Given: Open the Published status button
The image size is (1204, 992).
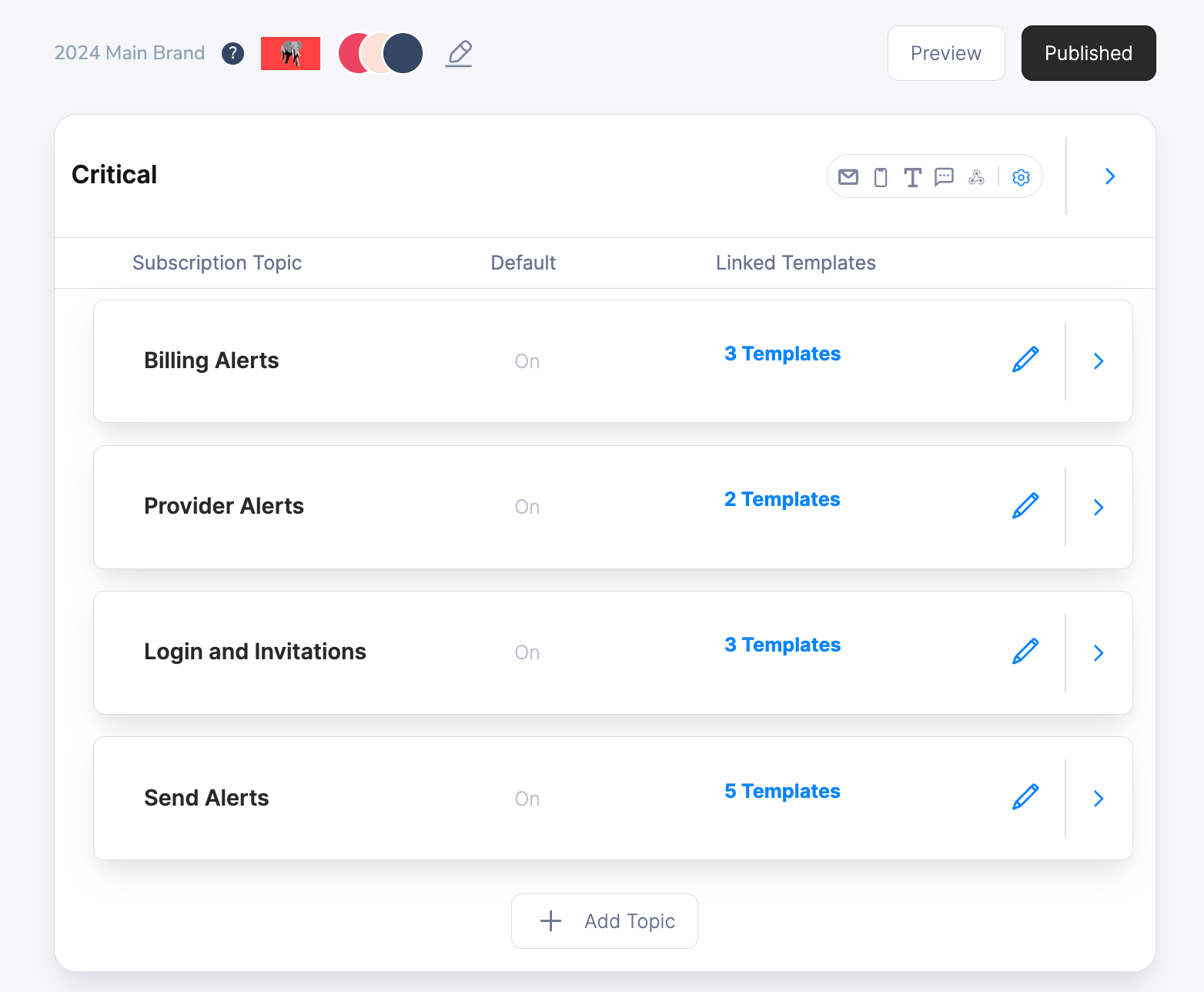Looking at the screenshot, I should (1088, 53).
